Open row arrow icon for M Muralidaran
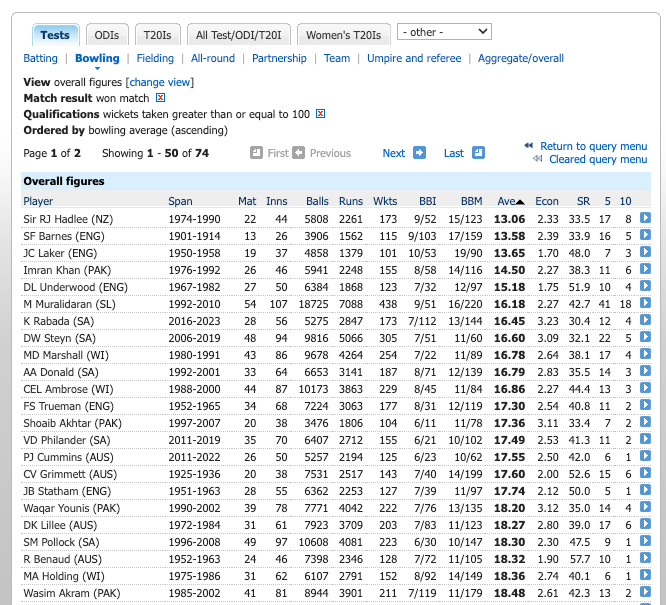The height and width of the screenshot is (605, 666). click(x=645, y=304)
